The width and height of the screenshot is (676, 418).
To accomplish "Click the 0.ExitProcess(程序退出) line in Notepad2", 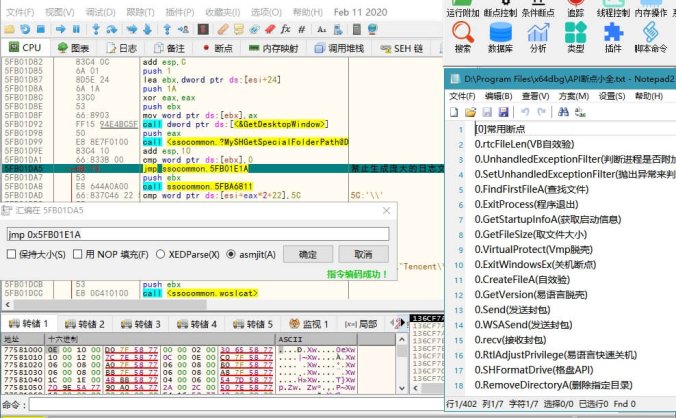I will [x=526, y=204].
